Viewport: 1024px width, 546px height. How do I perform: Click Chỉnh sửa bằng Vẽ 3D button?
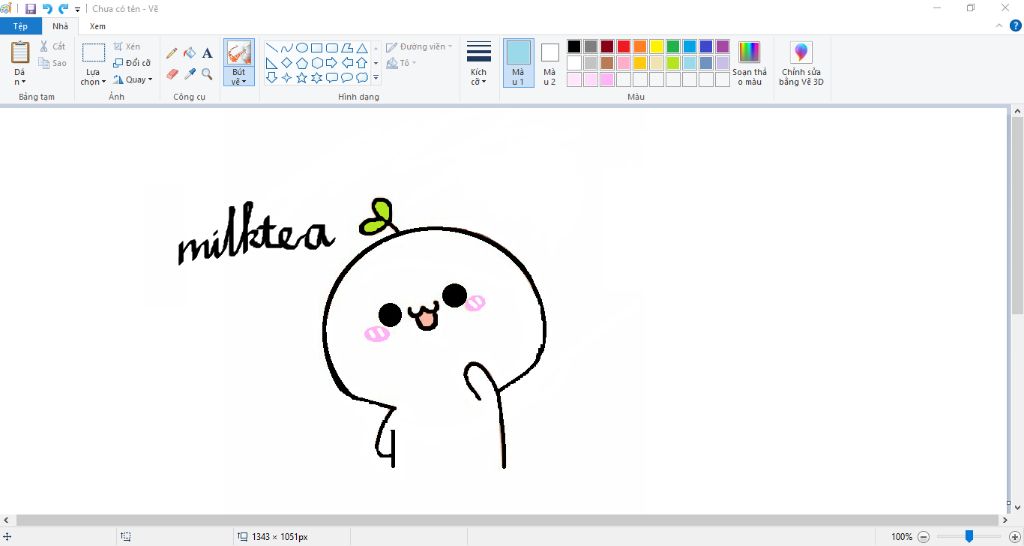pyautogui.click(x=801, y=63)
